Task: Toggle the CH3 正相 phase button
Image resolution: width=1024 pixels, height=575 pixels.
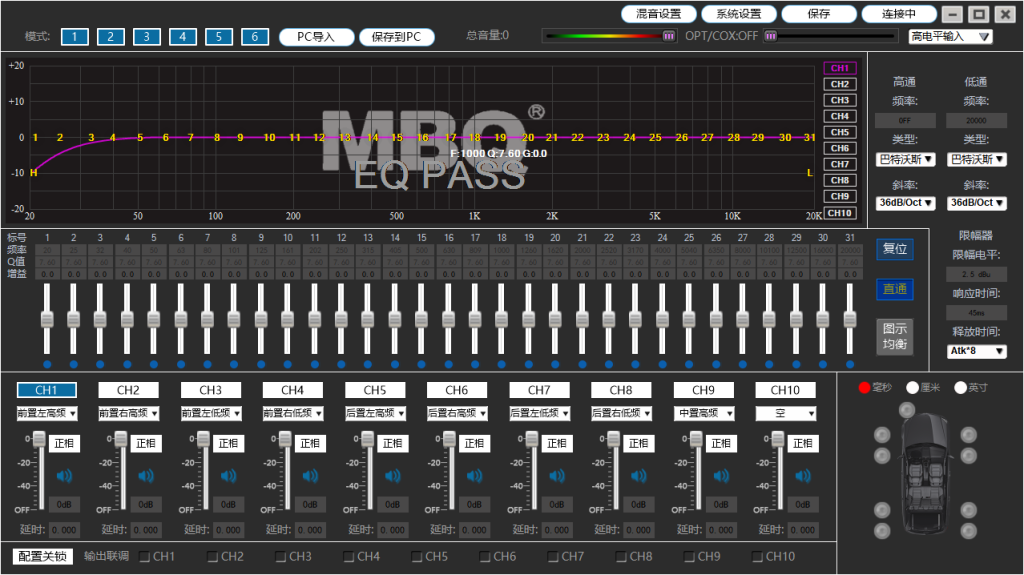Action: (228, 444)
